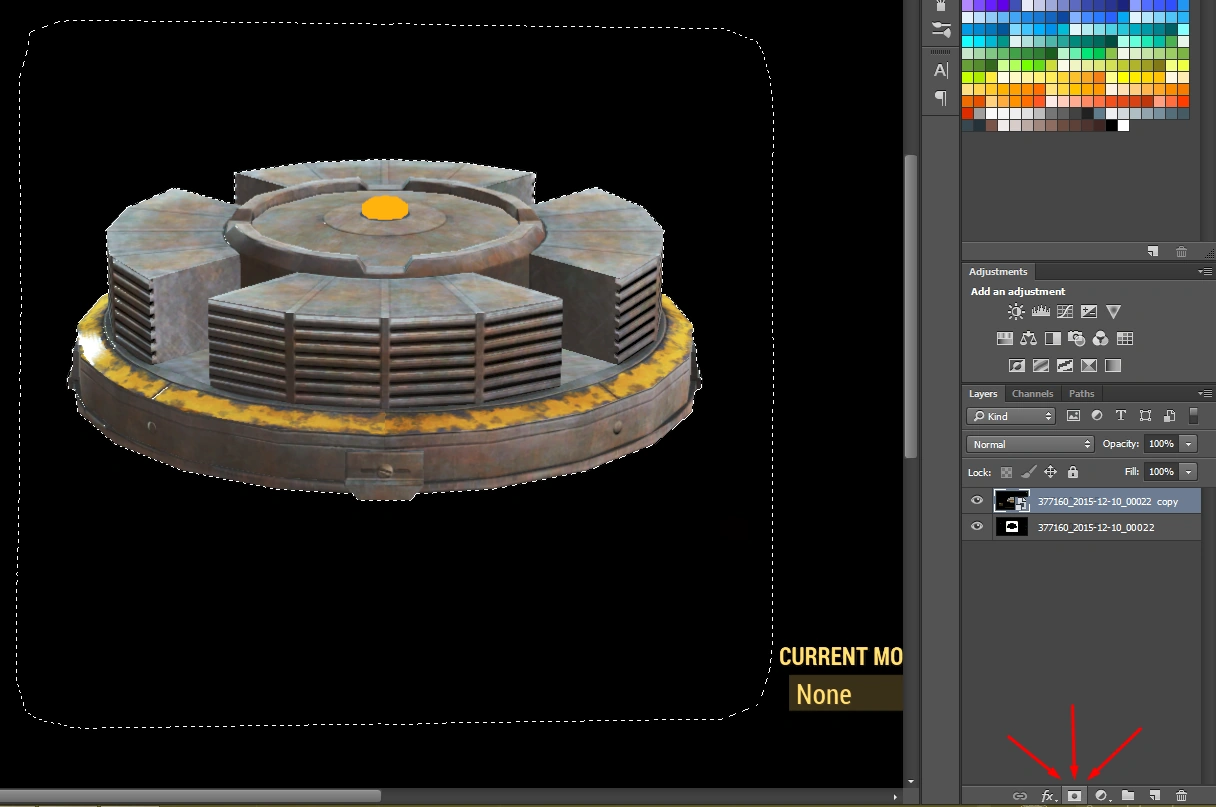The image size is (1216, 807).
Task: Add a Curves adjustment
Action: pyautogui.click(x=1065, y=312)
